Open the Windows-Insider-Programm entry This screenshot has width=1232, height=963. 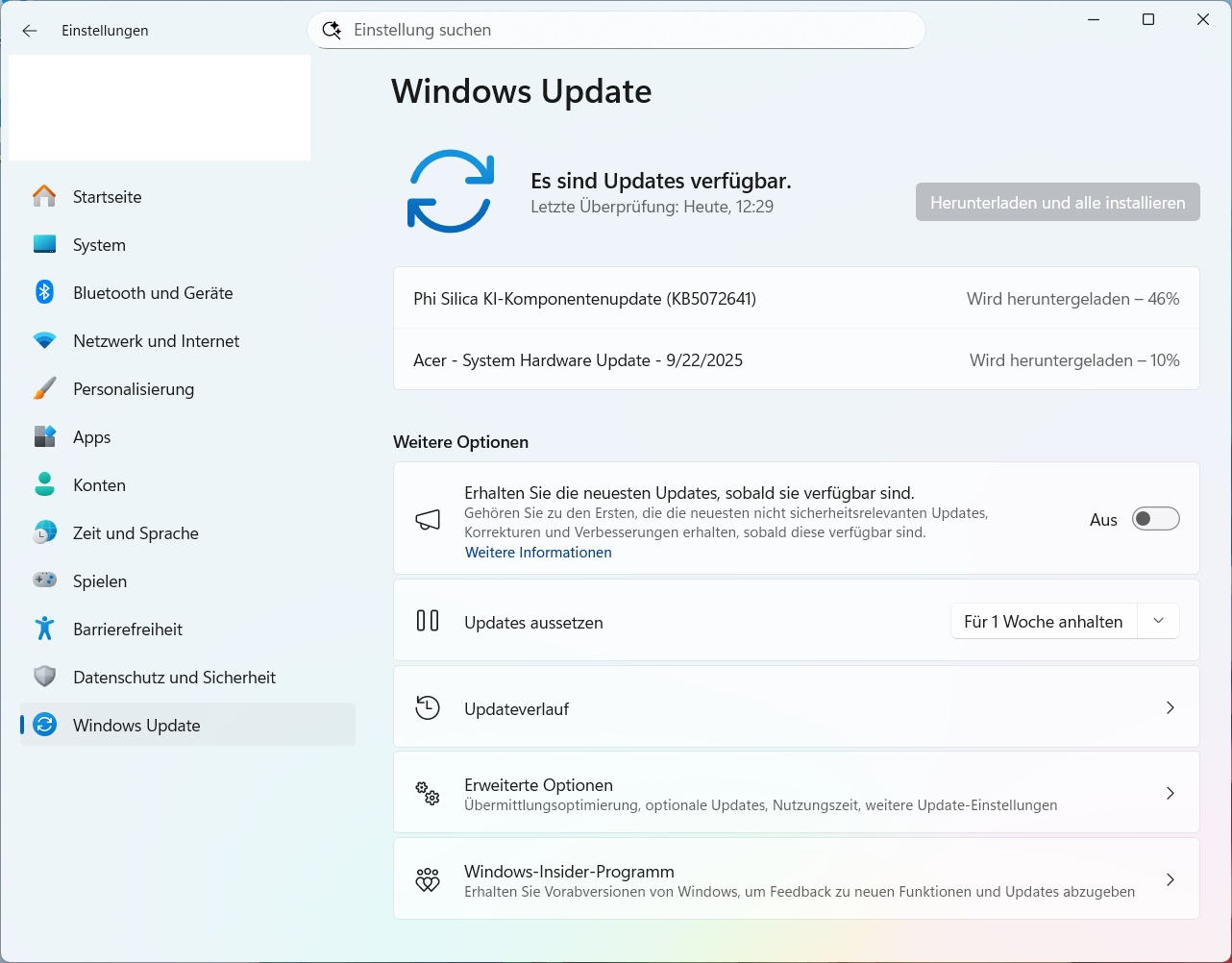797,879
